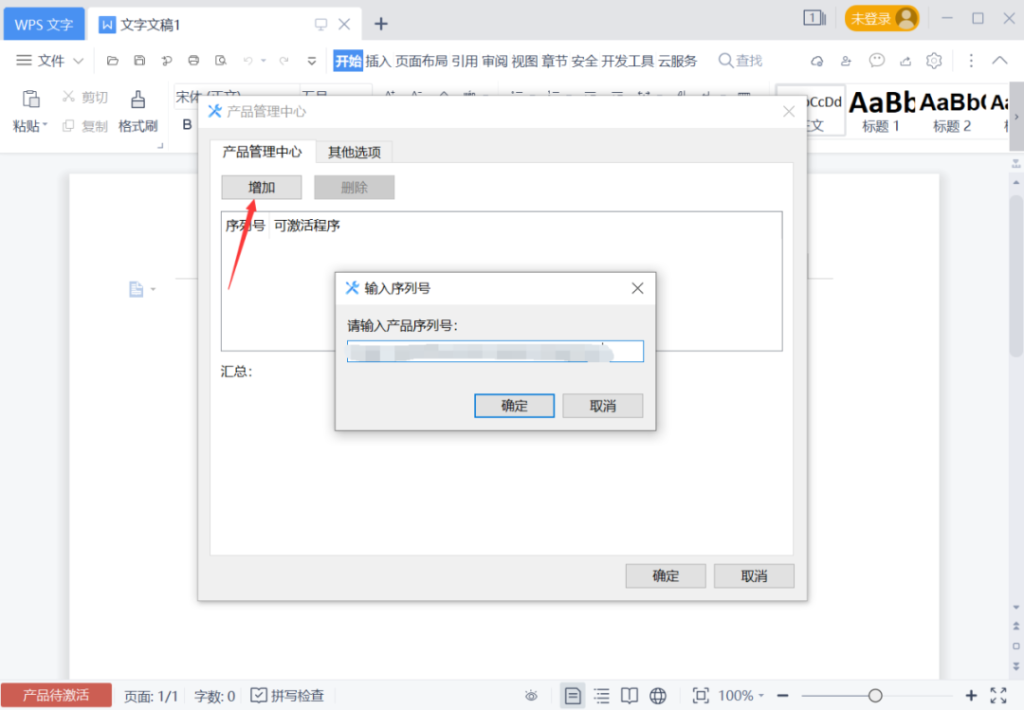
Task: Click the 产品待激活 status button
Action: click(56, 695)
